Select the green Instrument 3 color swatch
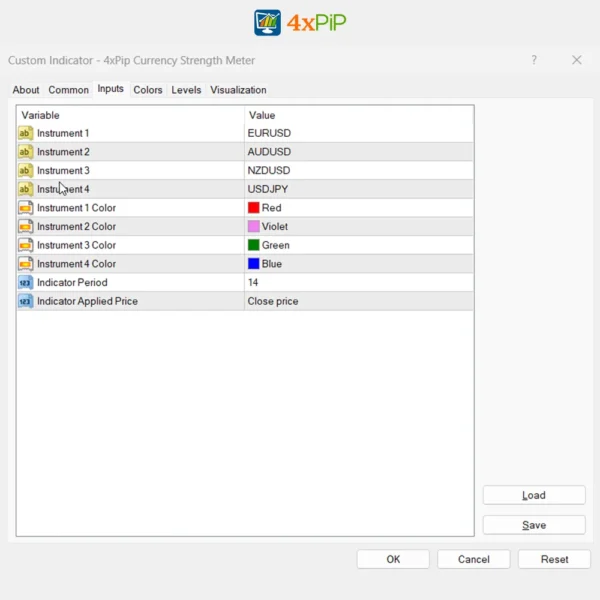This screenshot has width=600, height=600. [x=254, y=245]
